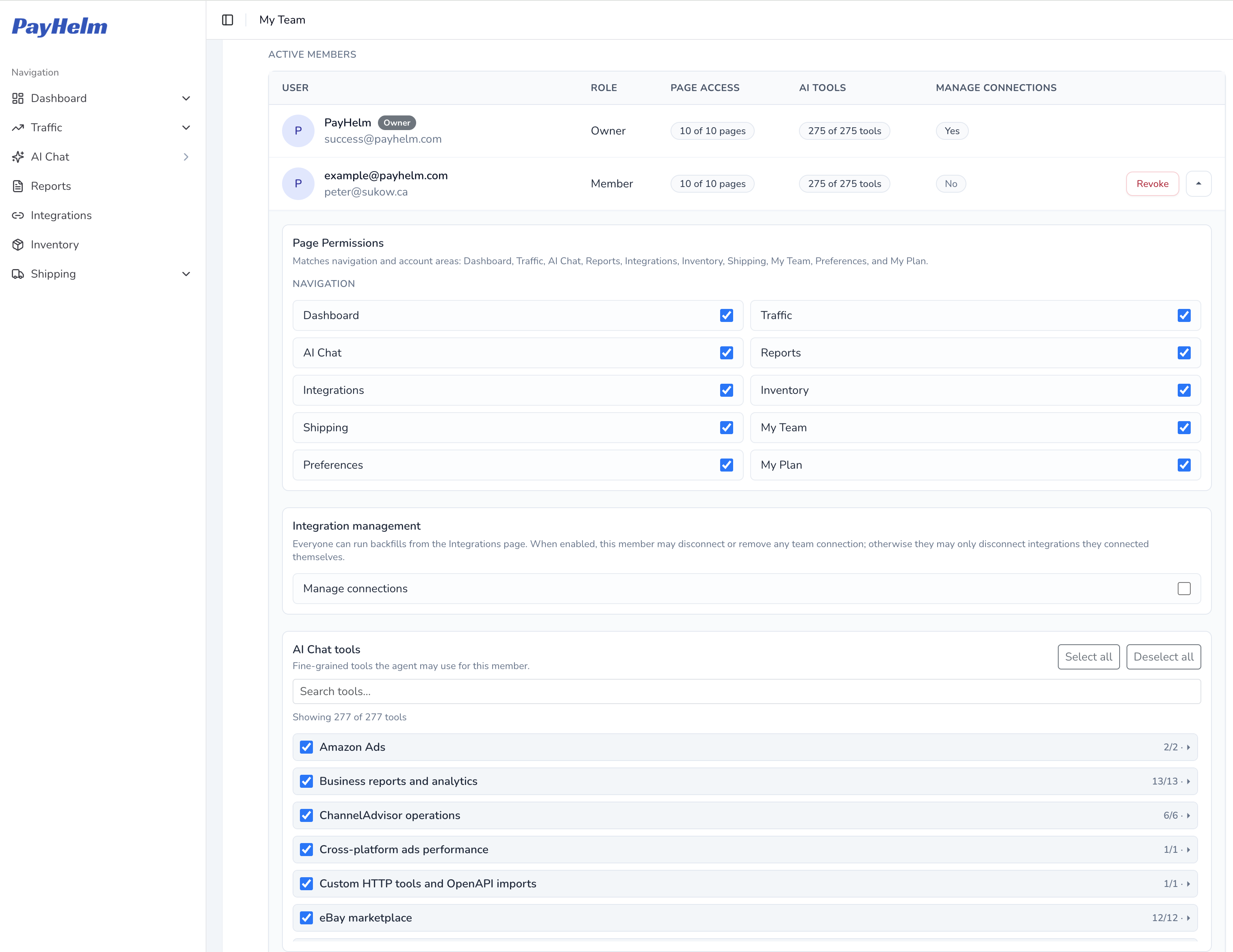Screen dimensions: 1233x952
Task: Expand the Shipping sidebar chevron
Action: (186, 274)
